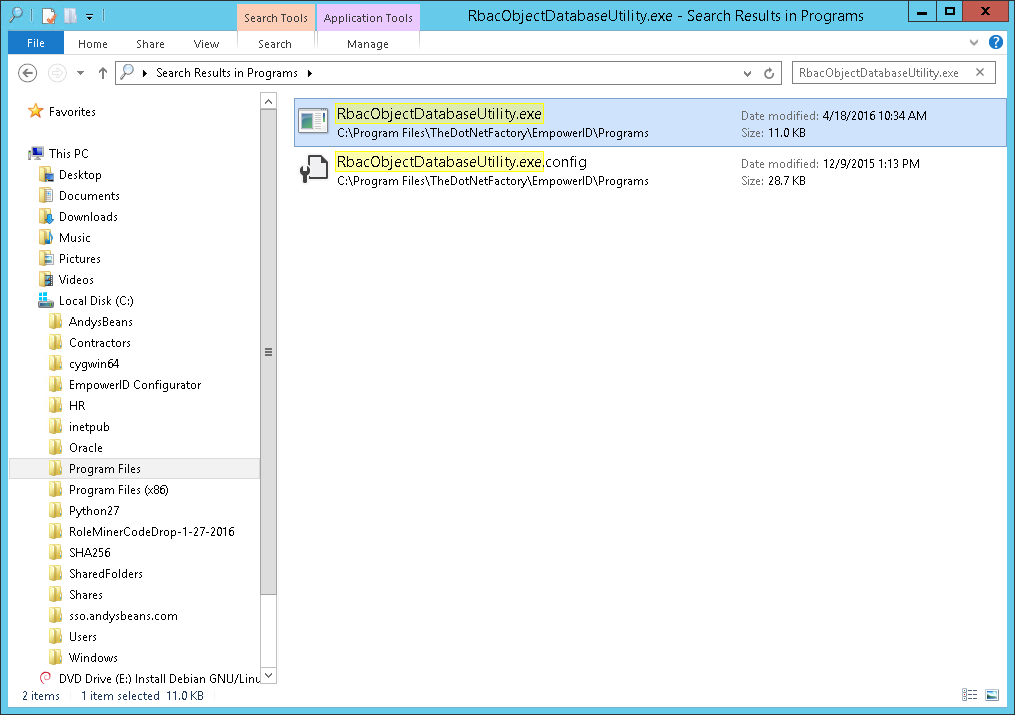The width and height of the screenshot is (1015, 715).
Task: Select the details view icon in status bar
Action: point(970,695)
